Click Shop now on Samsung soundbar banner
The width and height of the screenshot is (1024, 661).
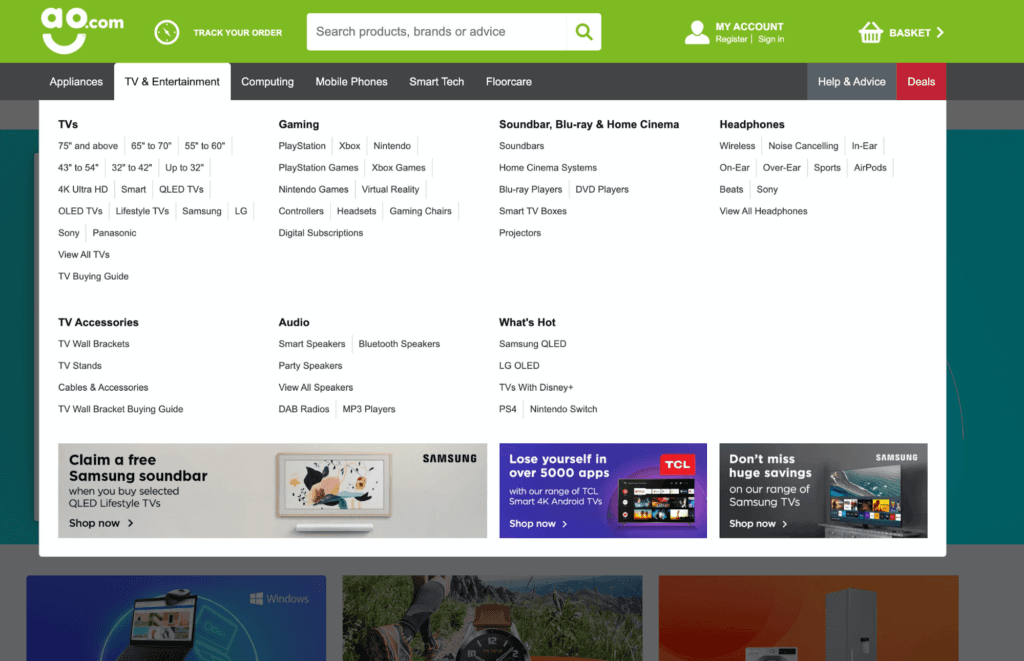click(101, 523)
